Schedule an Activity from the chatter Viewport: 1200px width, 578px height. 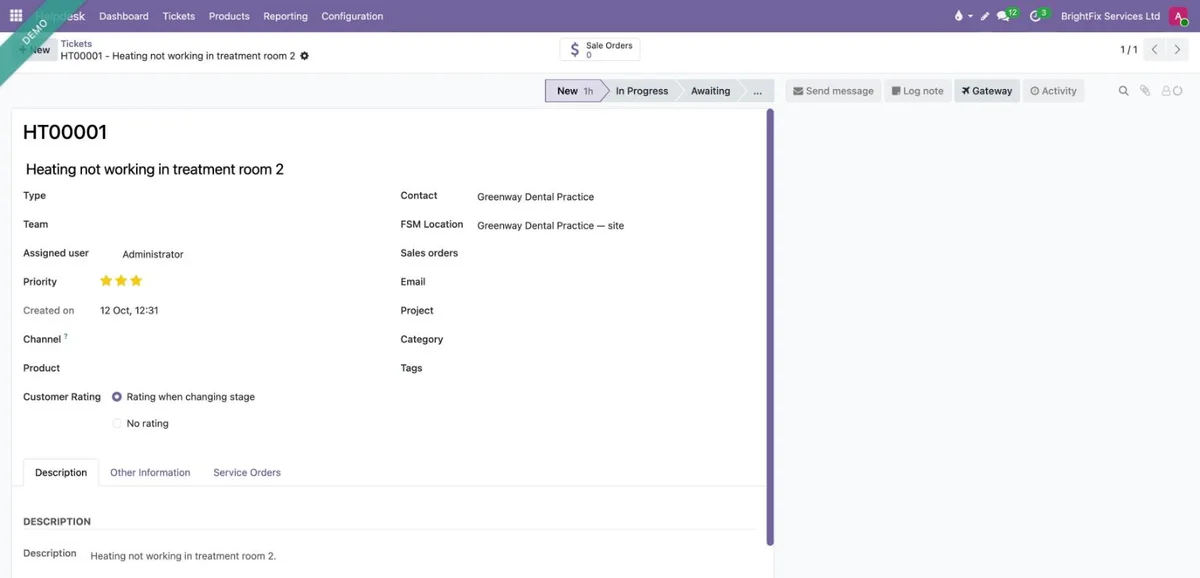pyautogui.click(x=1053, y=91)
